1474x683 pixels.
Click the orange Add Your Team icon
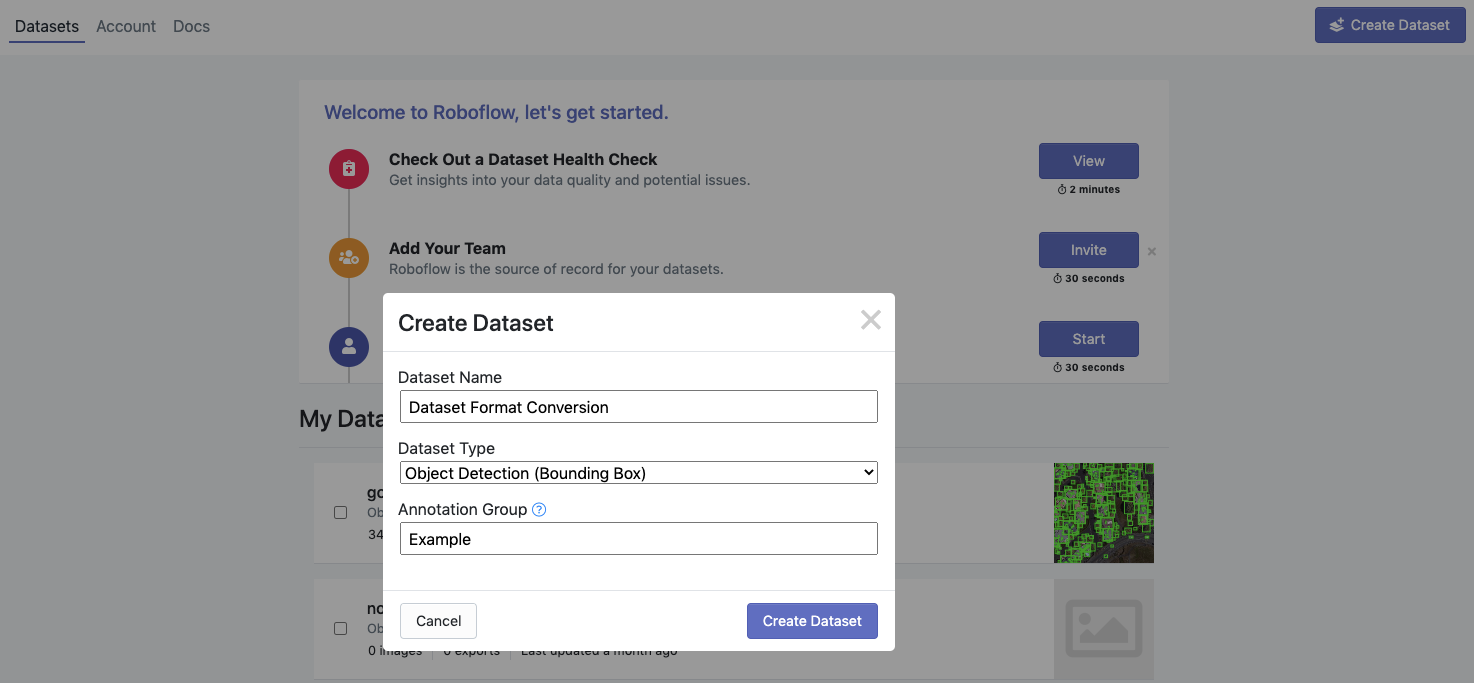pos(349,257)
